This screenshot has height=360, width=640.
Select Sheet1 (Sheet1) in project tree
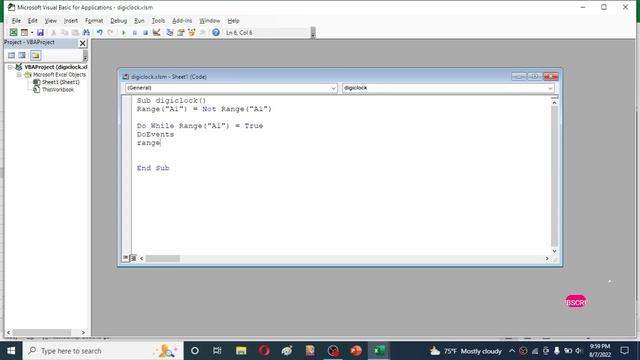pyautogui.click(x=61, y=82)
